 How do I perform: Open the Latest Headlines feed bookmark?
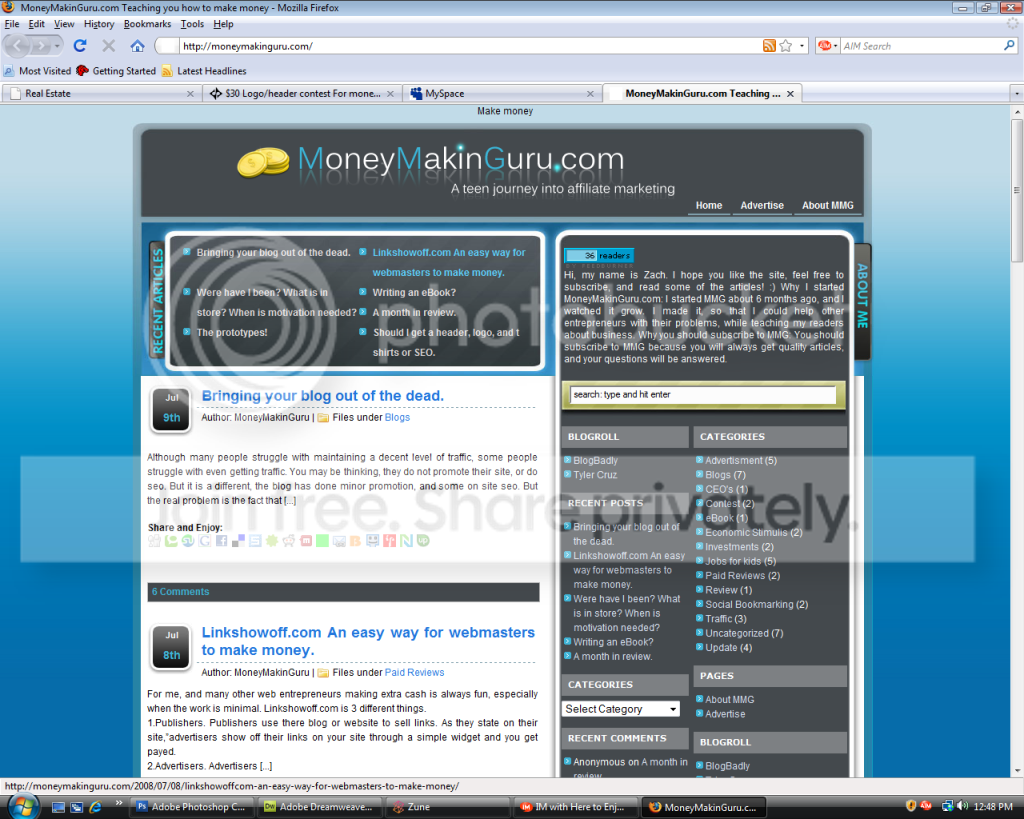(x=204, y=71)
